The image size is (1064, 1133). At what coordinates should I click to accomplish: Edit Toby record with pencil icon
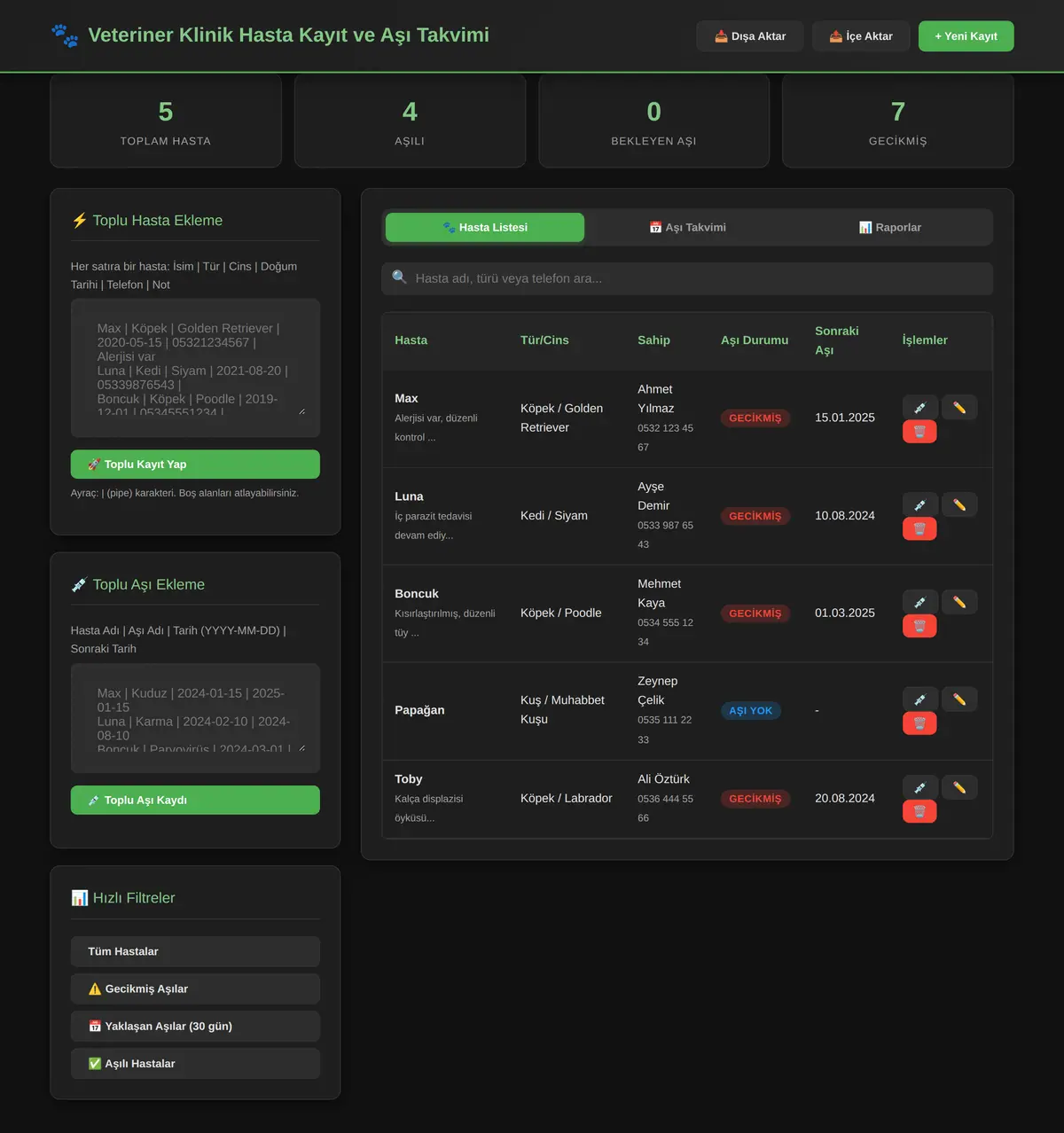(x=959, y=787)
